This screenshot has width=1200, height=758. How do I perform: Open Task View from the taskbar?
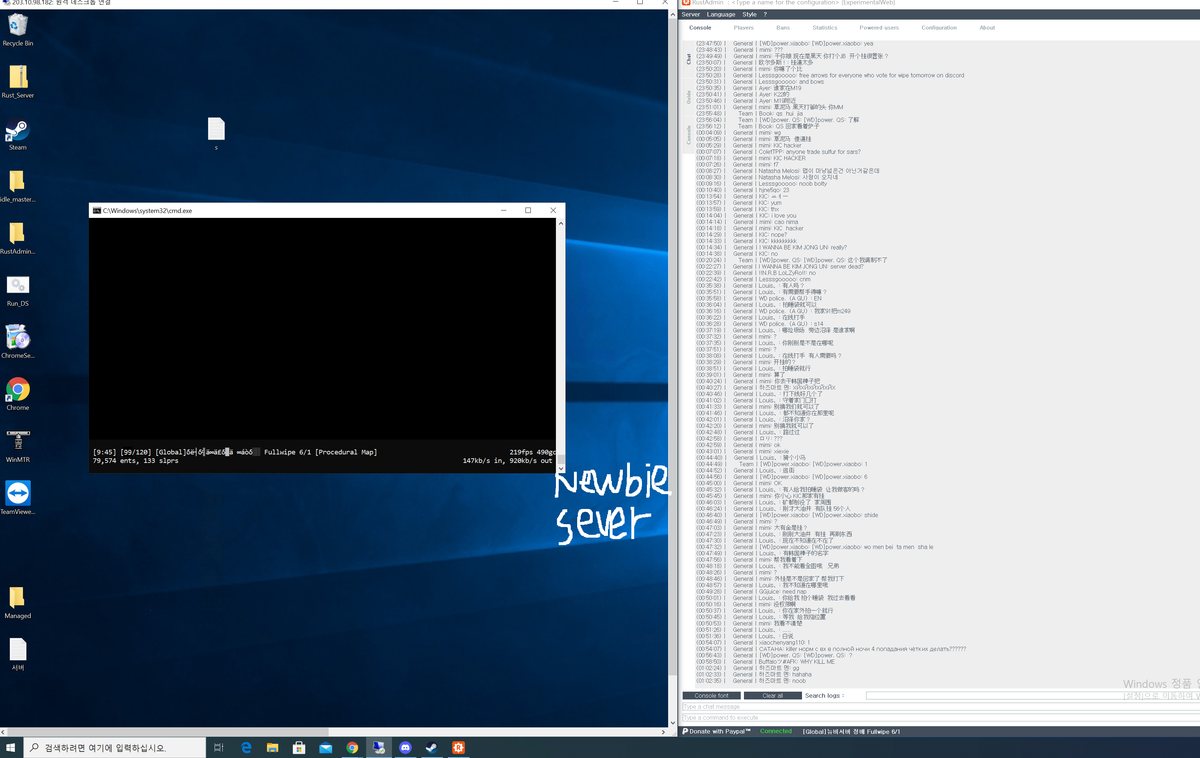click(219, 747)
